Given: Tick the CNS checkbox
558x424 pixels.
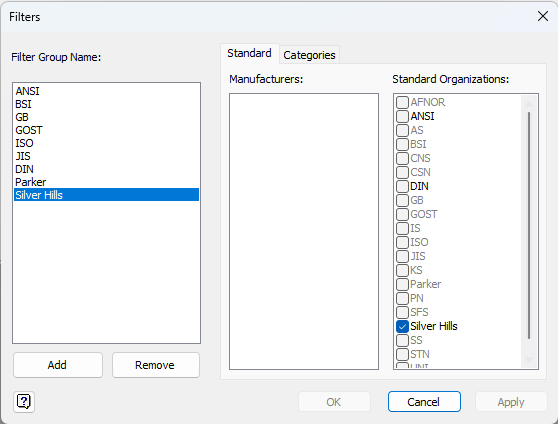Looking at the screenshot, I should [x=402, y=158].
